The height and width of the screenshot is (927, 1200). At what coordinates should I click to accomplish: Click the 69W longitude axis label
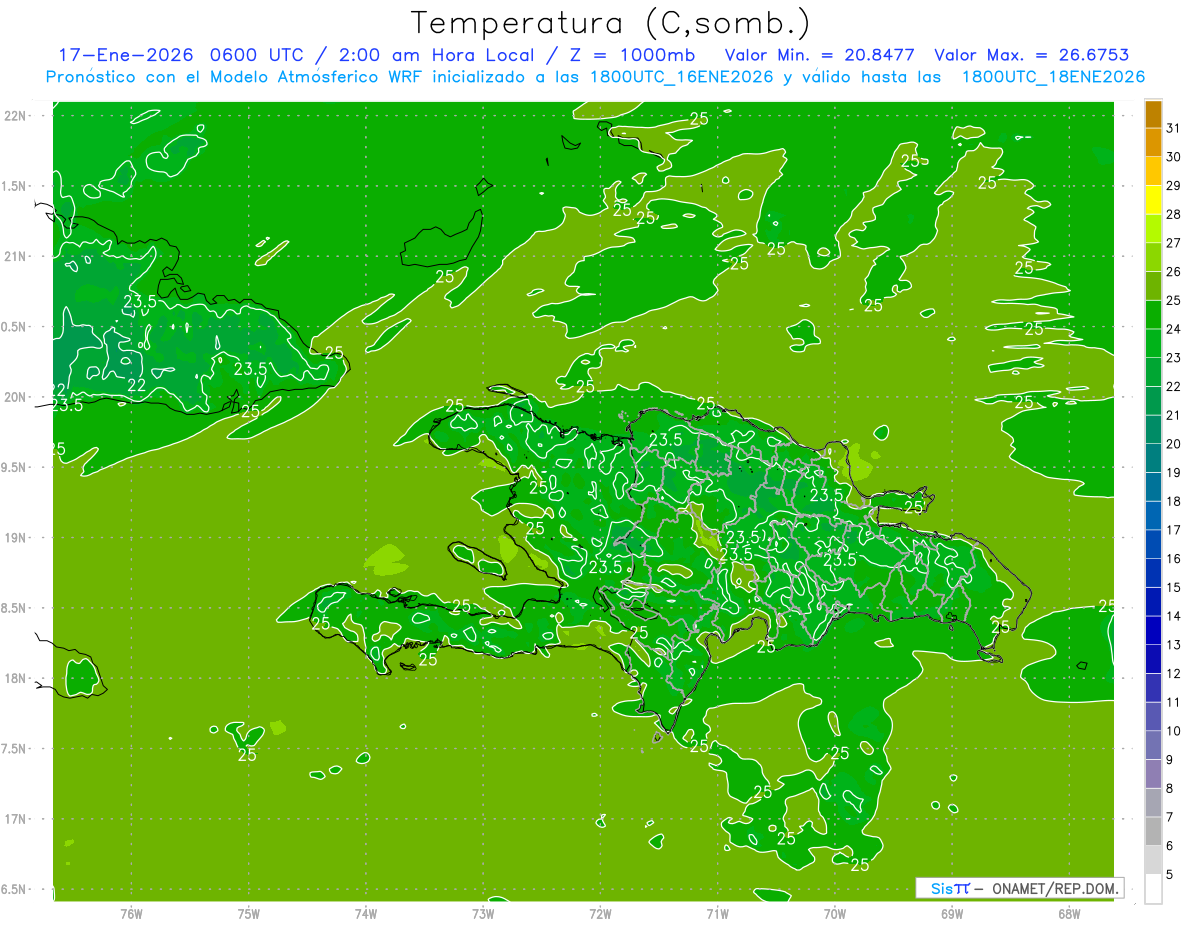pyautogui.click(x=952, y=913)
